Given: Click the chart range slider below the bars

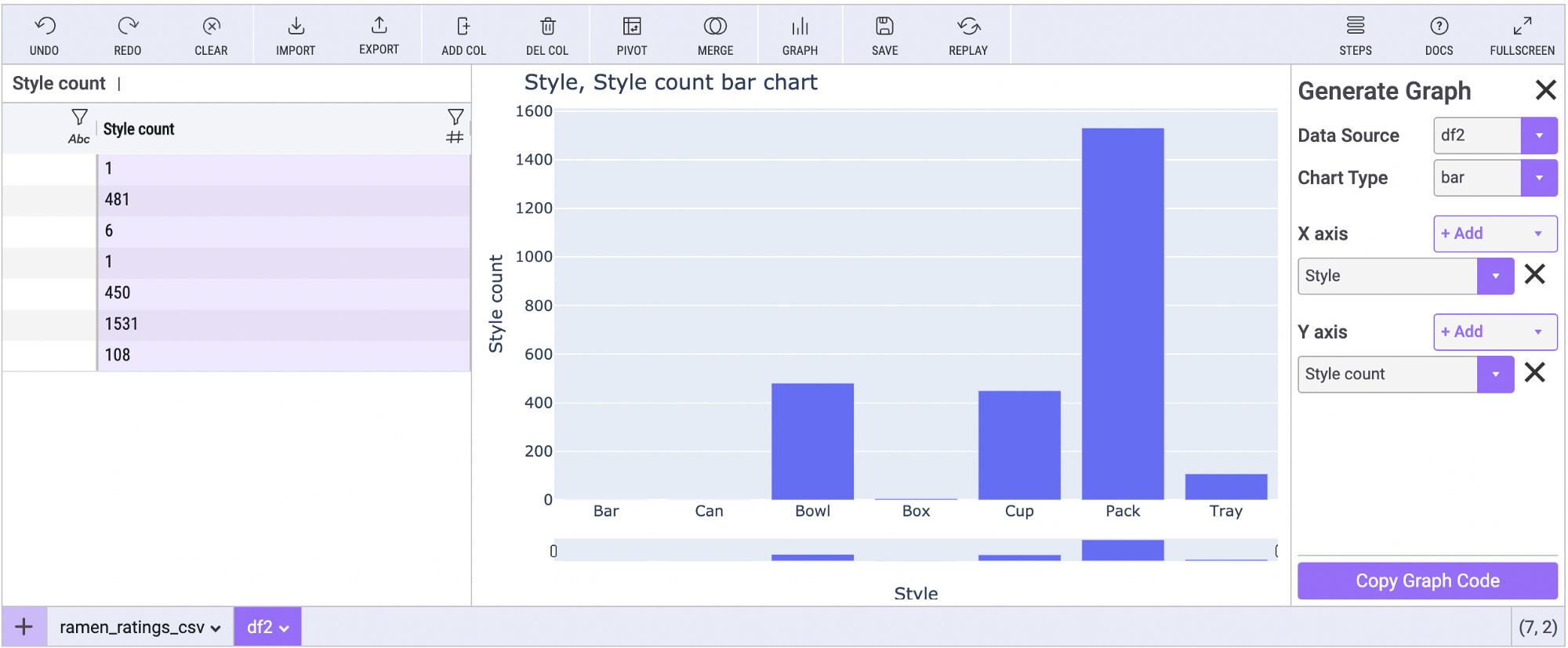Looking at the screenshot, I should (915, 550).
